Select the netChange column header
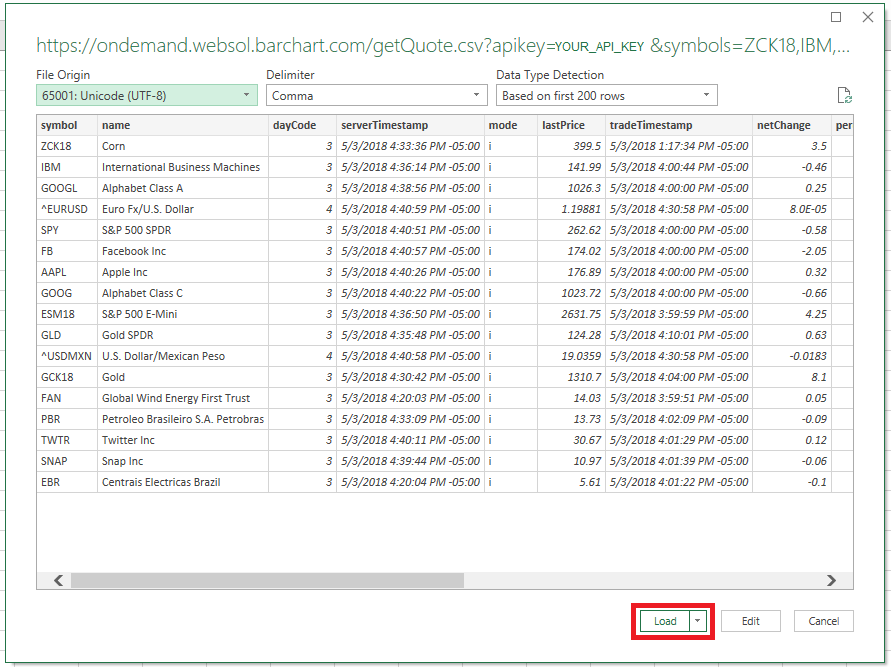891x667 pixels. coord(792,125)
